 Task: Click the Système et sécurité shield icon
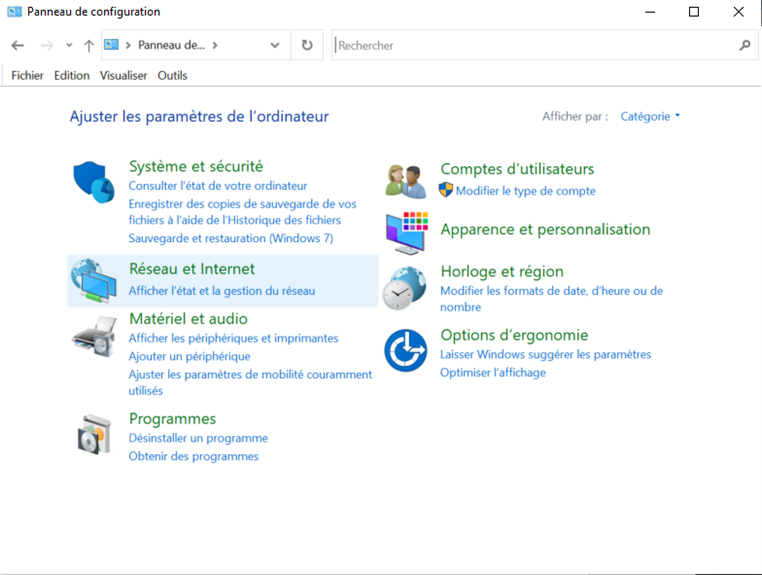(95, 182)
